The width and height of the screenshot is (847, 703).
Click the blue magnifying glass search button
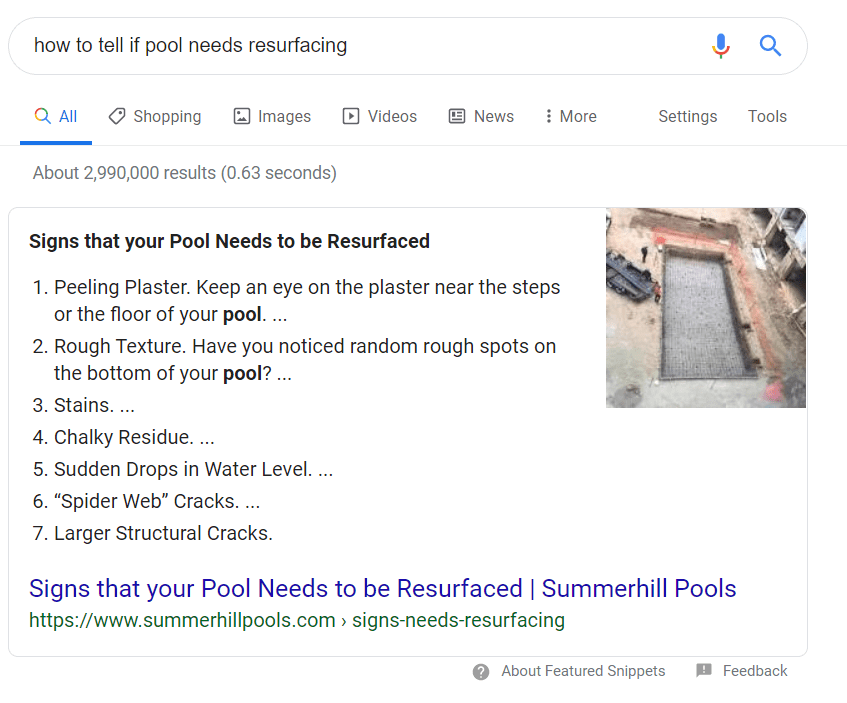(770, 45)
